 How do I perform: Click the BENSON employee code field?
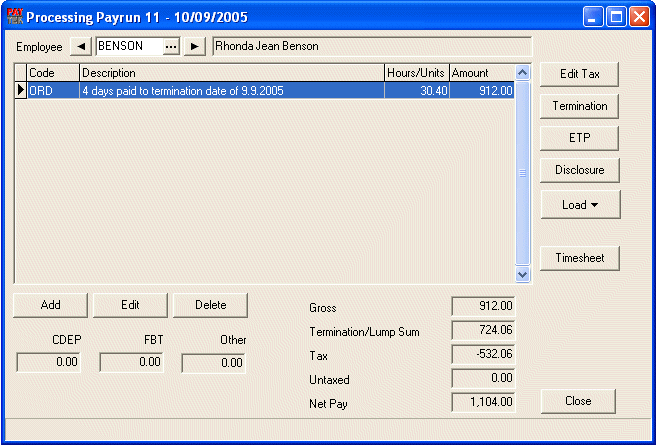tap(129, 47)
